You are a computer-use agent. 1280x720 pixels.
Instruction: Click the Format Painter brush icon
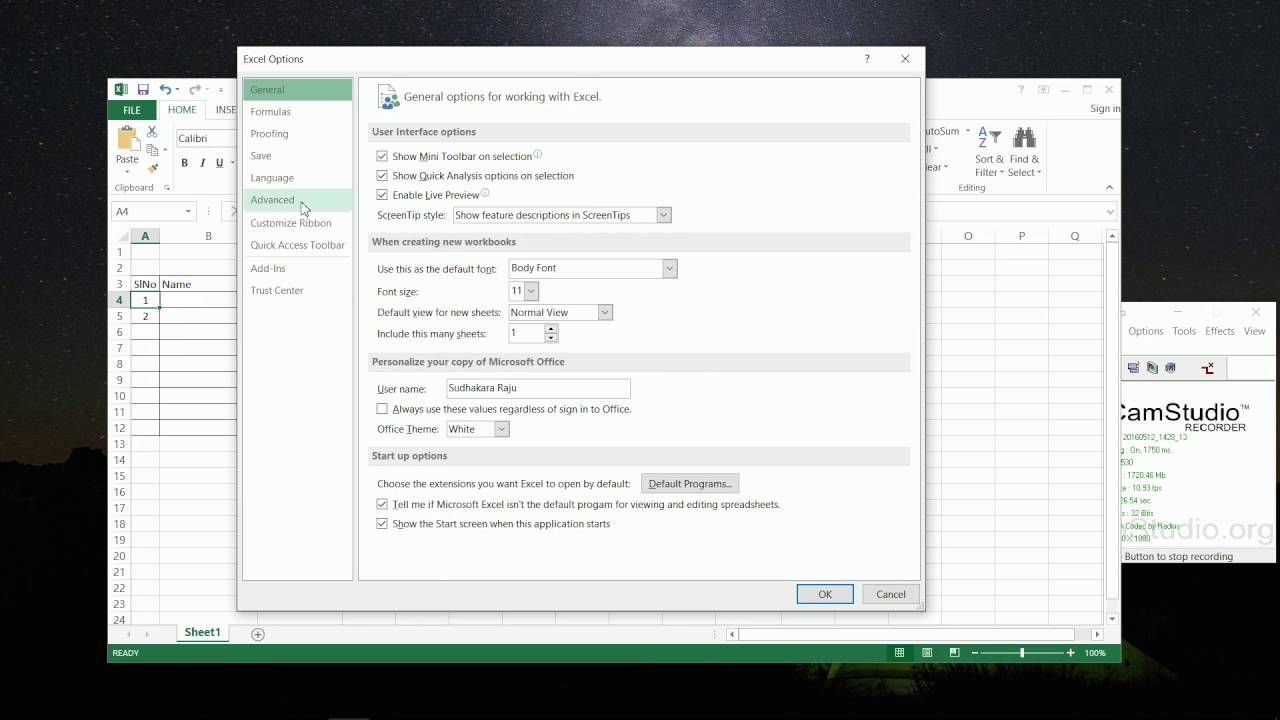(152, 168)
